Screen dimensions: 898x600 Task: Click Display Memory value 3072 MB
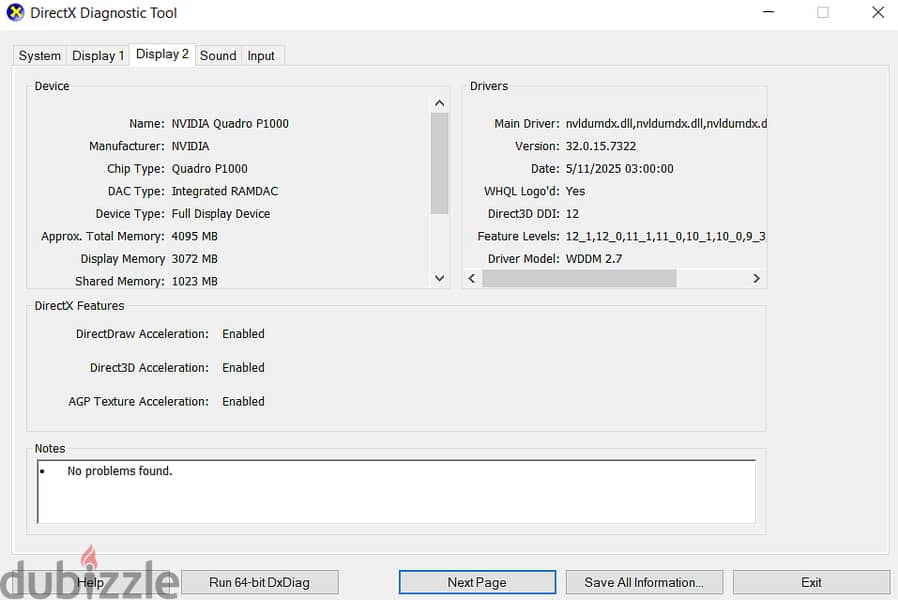tap(195, 259)
